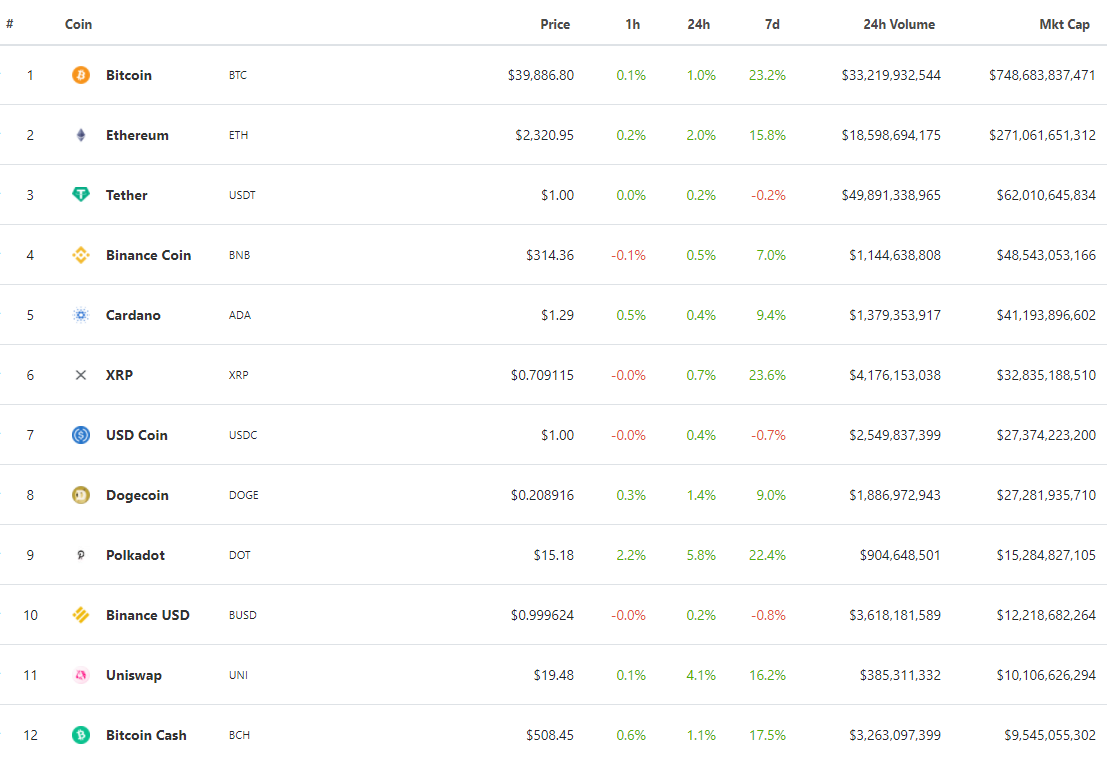Click Ethereum market cap $271,061,651,312
1107x760 pixels.
(1042, 135)
